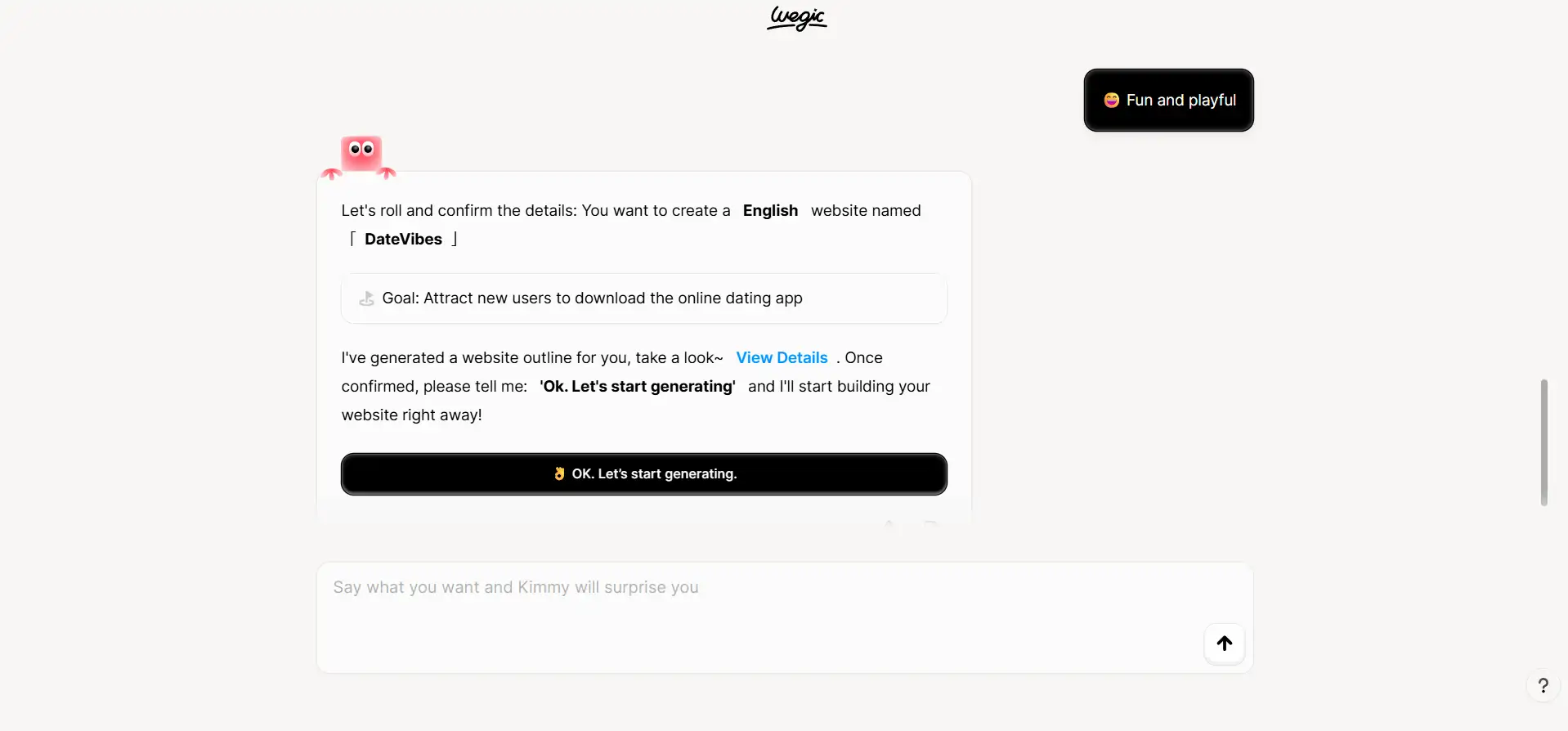The image size is (1568, 731).
Task: Click the website named text
Action: click(x=866, y=210)
